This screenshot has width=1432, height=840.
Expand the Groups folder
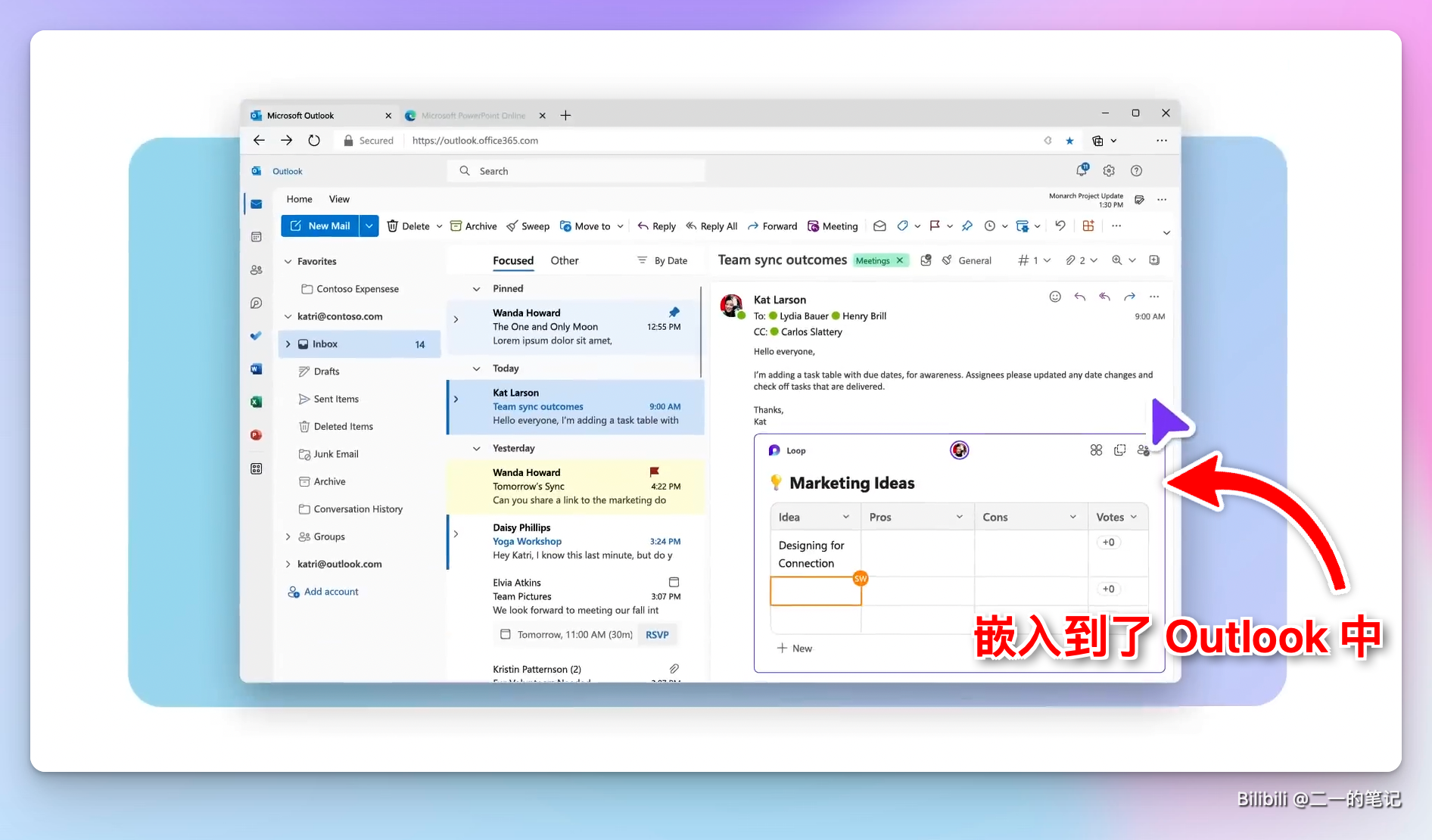(x=288, y=537)
